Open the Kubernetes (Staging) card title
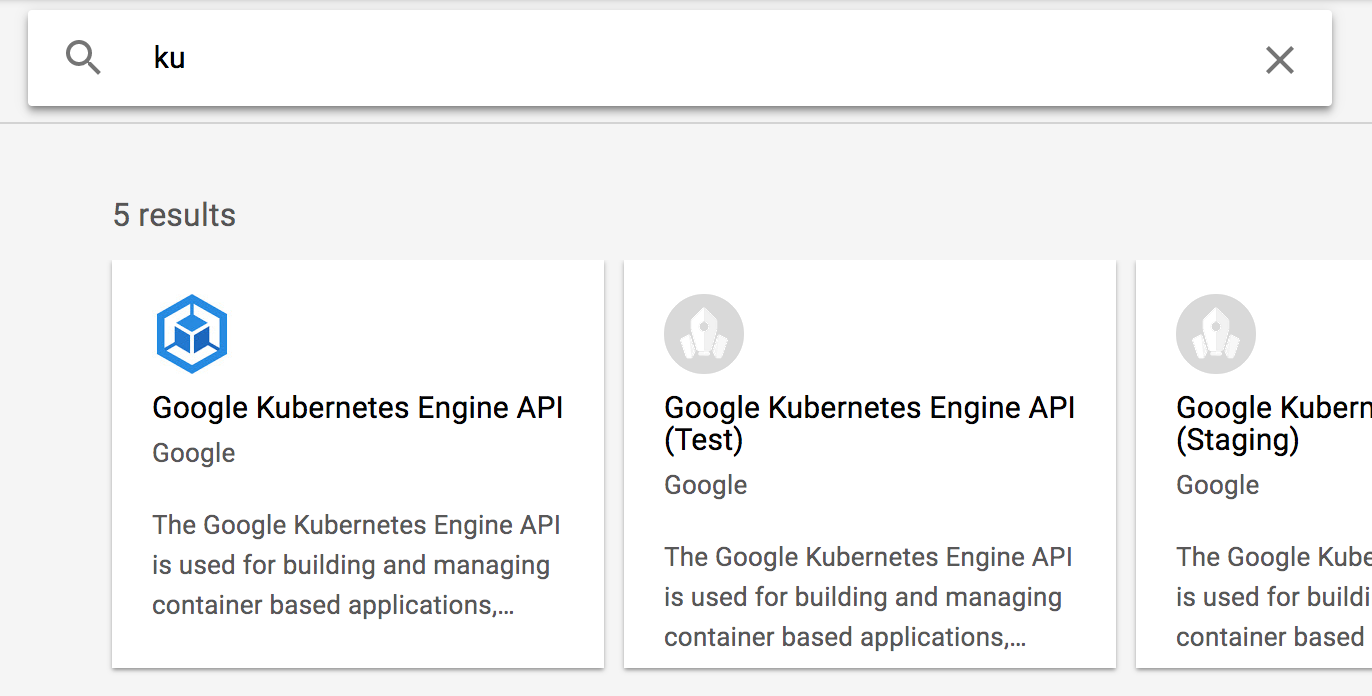 click(1274, 423)
